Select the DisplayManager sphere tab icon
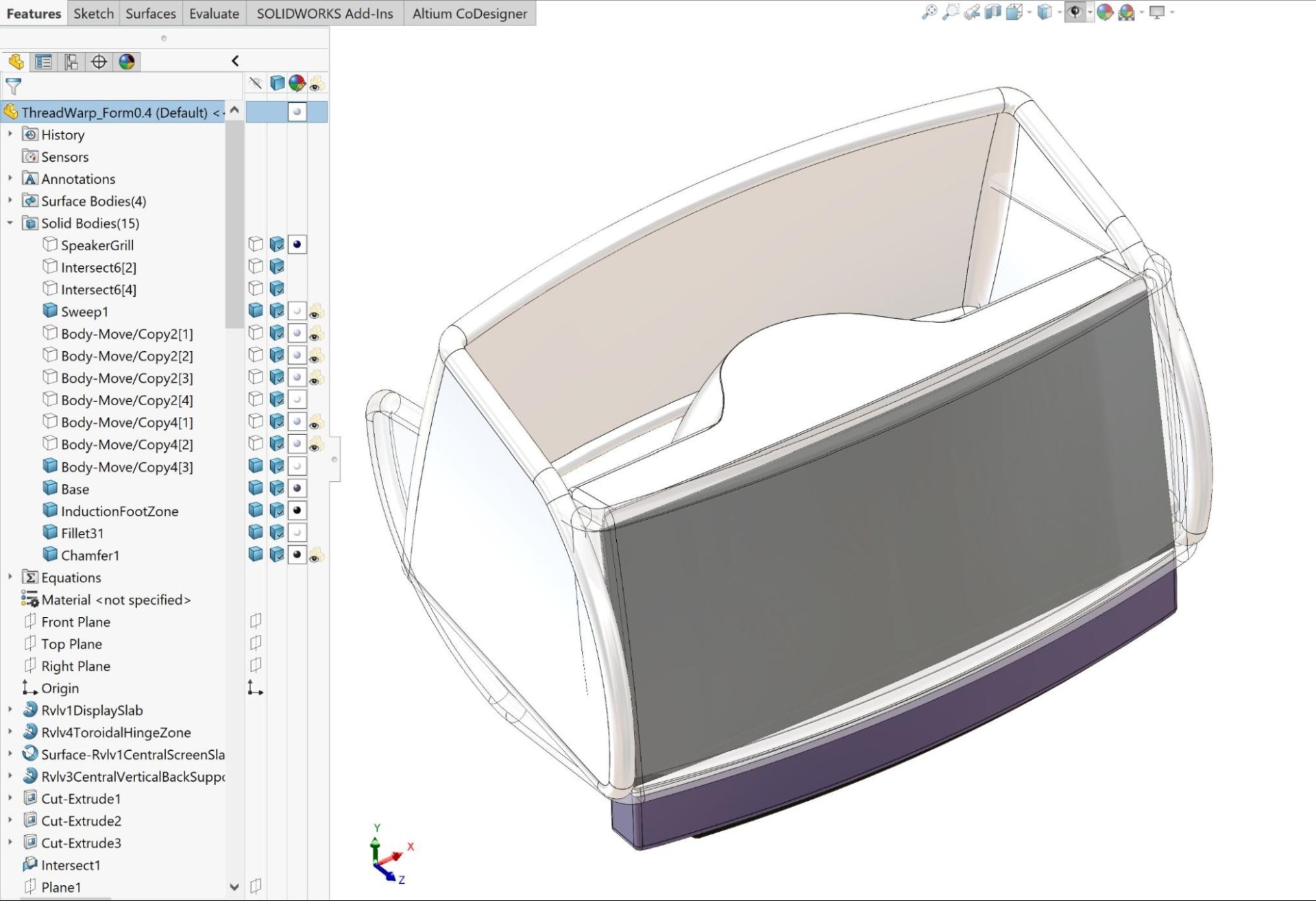 coord(127,62)
